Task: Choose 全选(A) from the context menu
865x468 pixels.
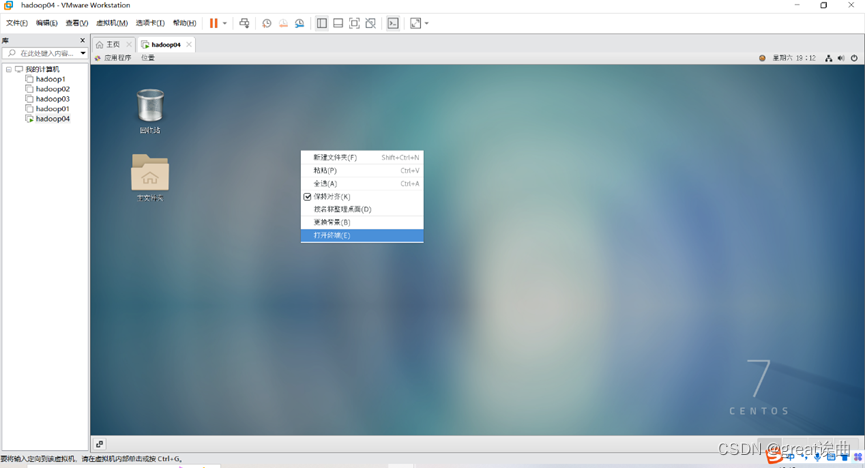Action: click(362, 184)
